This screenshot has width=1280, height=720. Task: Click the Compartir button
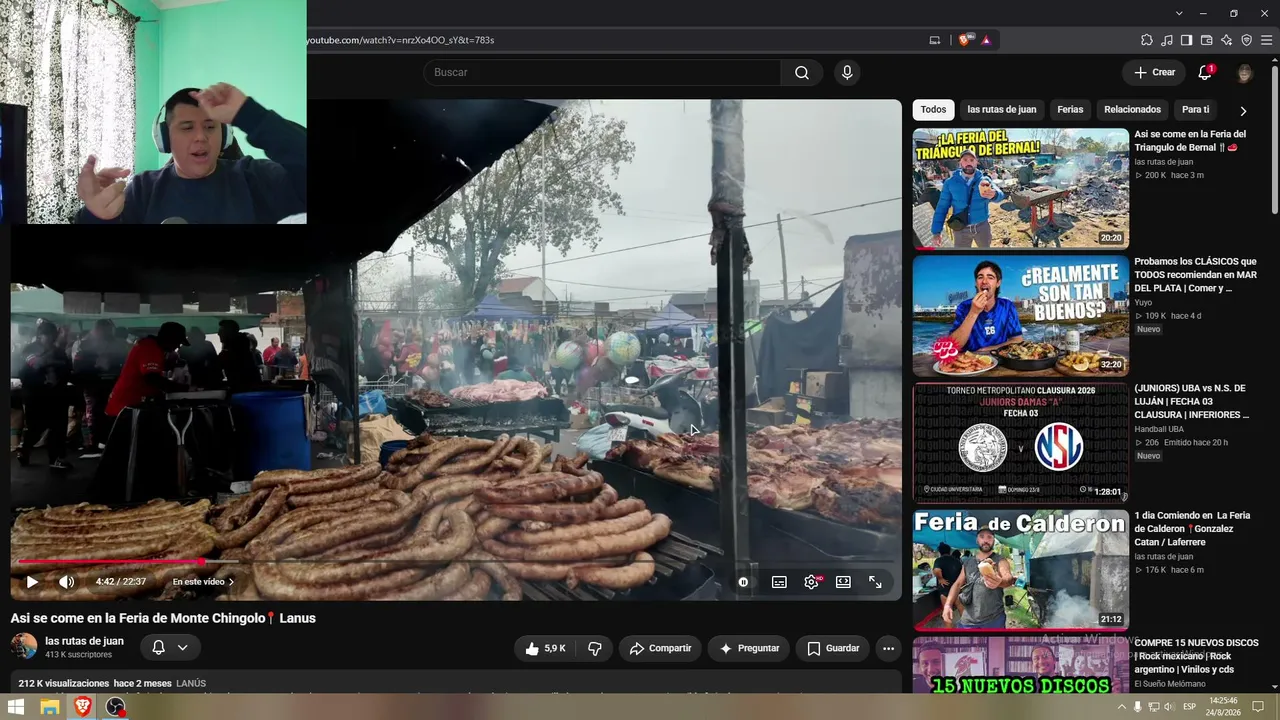660,648
